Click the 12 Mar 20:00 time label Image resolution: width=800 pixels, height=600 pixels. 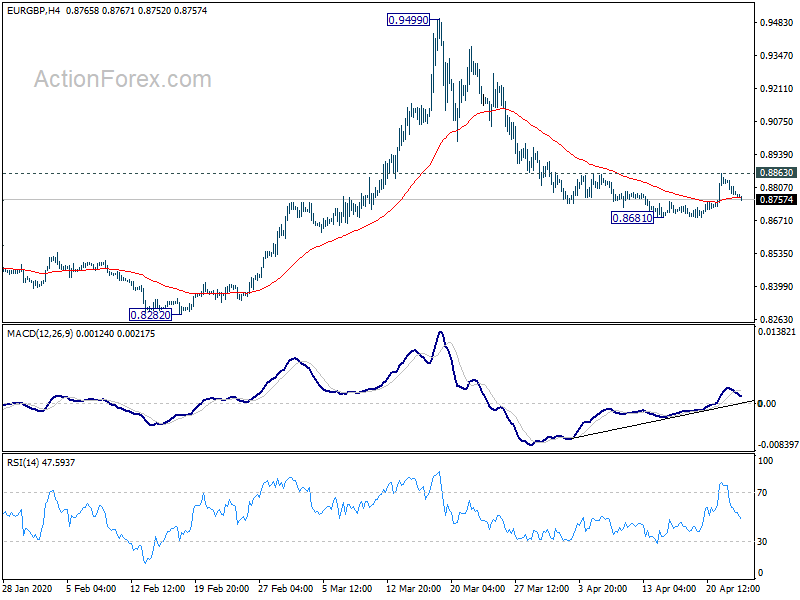413,588
